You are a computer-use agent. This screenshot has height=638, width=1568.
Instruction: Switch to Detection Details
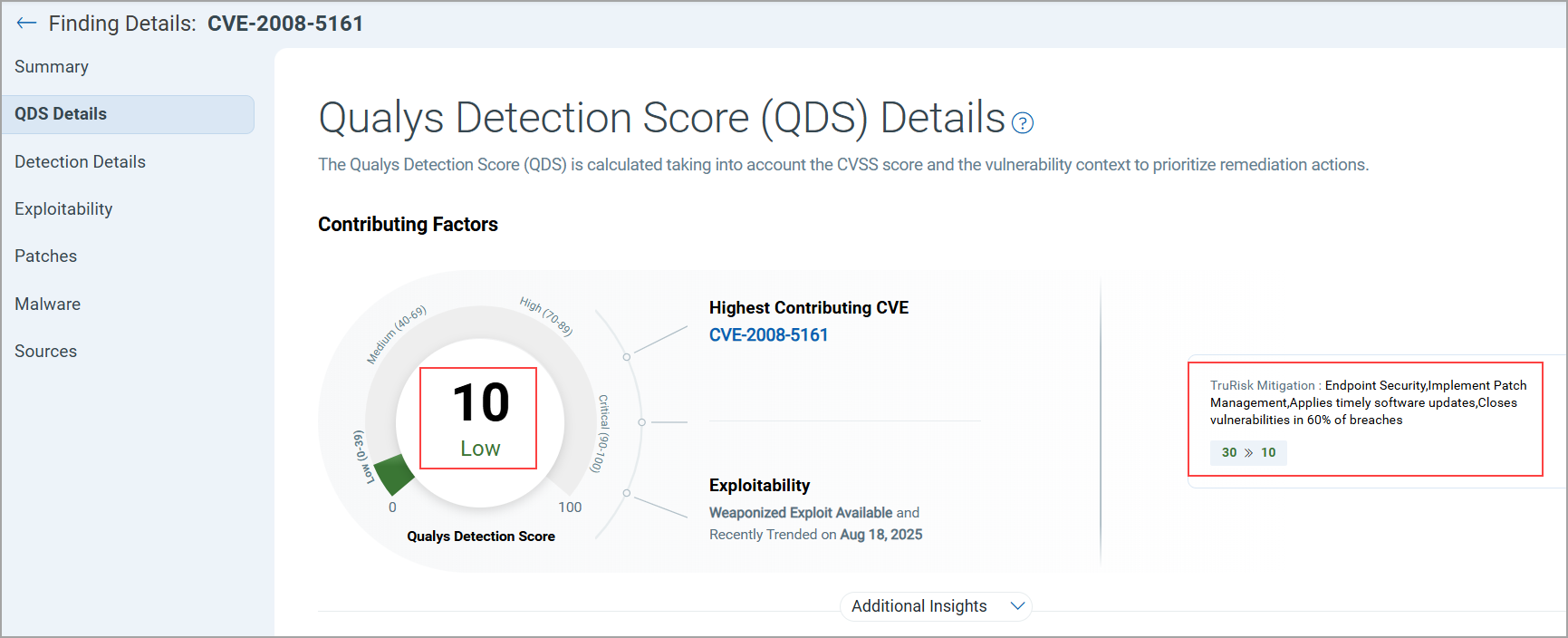click(x=80, y=162)
